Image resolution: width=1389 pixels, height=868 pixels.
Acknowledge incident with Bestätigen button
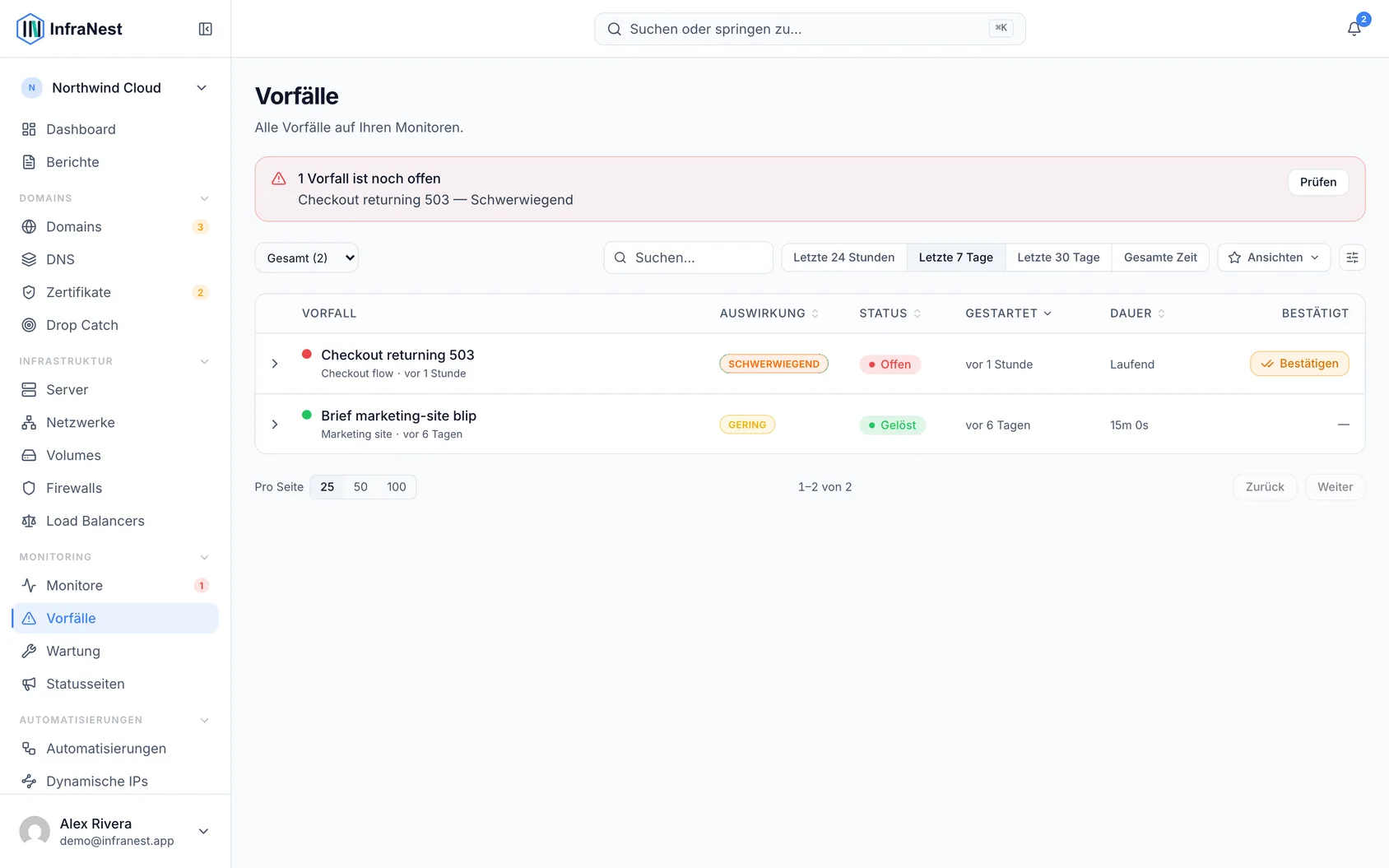pyautogui.click(x=1299, y=364)
